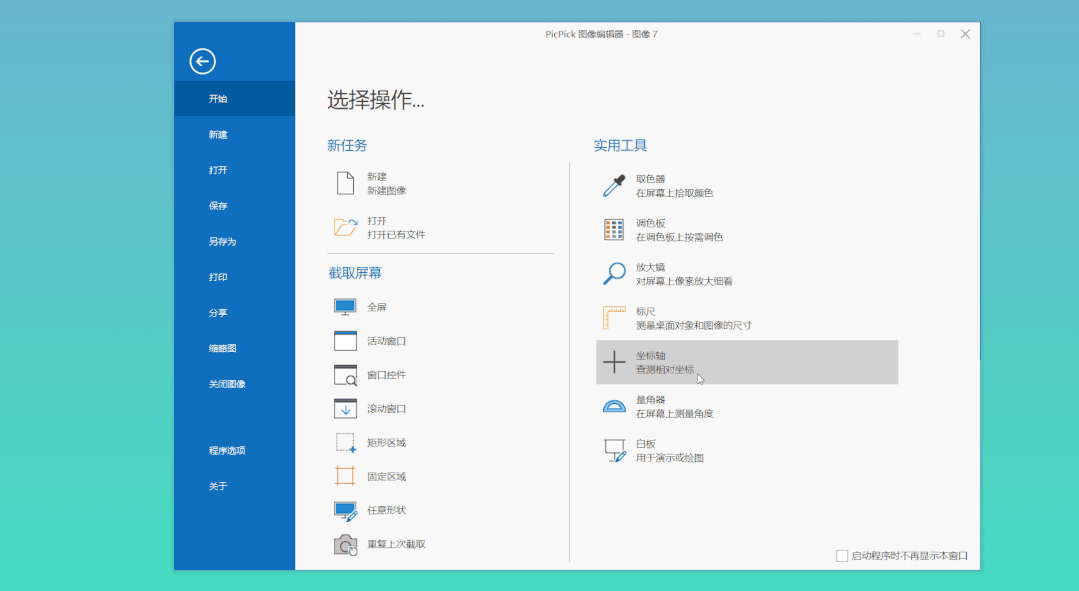Open 打开已有文件 an existing file
1079x591 pixels.
click(x=390, y=226)
